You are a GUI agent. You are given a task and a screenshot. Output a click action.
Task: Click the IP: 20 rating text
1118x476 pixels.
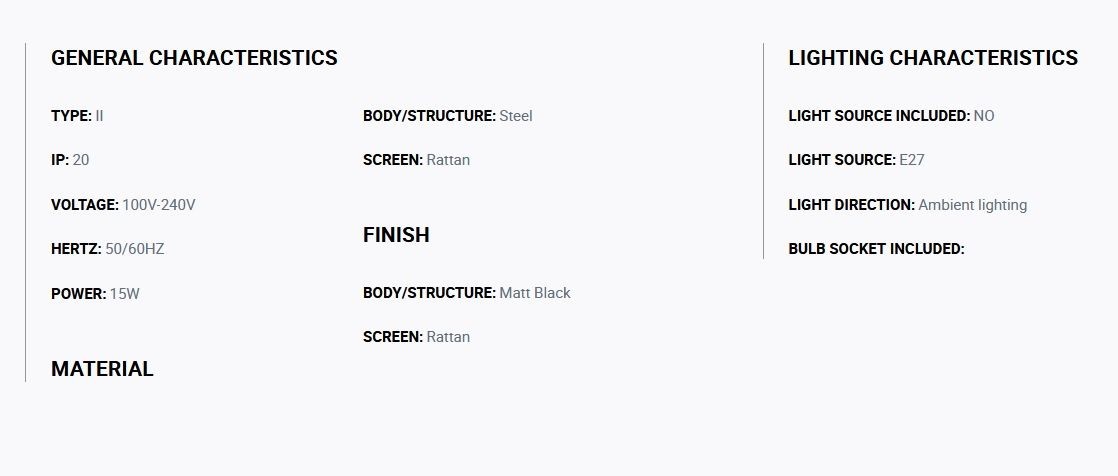(70, 160)
